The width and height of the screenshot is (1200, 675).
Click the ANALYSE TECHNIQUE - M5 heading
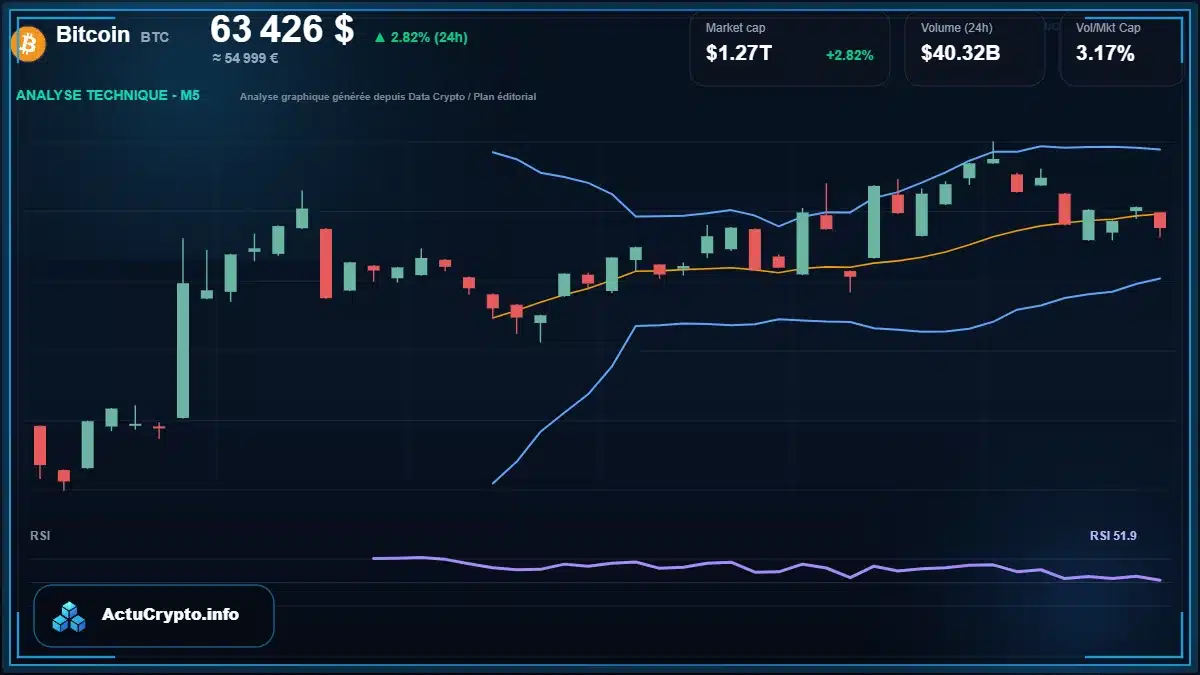tap(108, 96)
